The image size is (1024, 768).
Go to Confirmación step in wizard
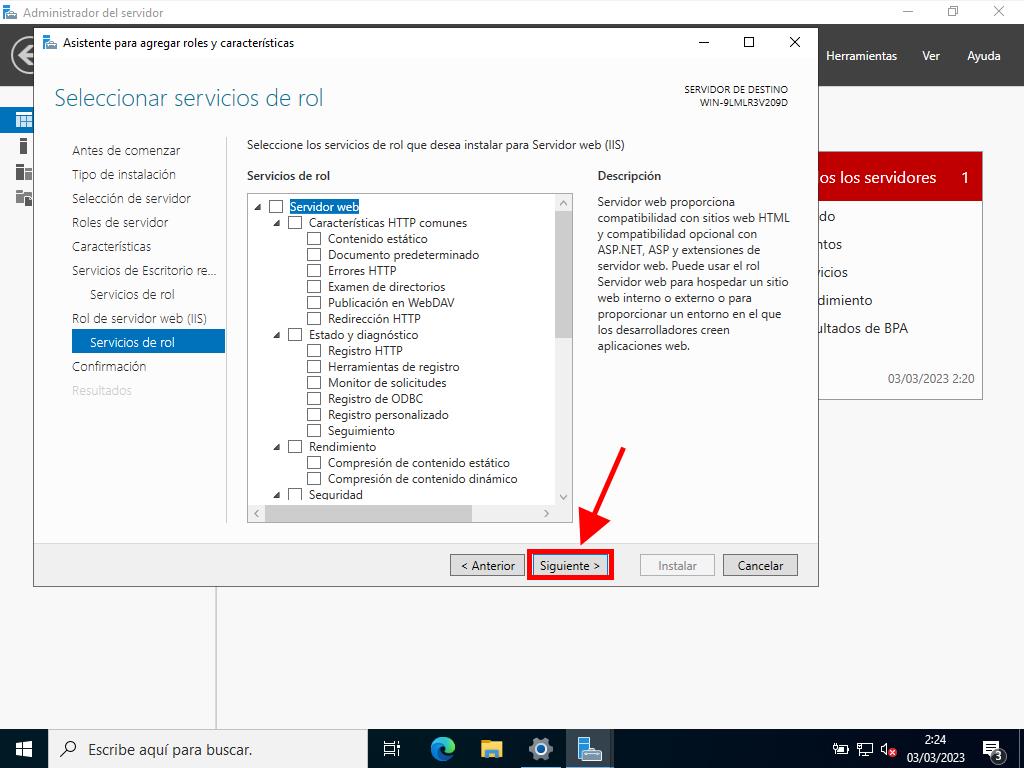(109, 366)
